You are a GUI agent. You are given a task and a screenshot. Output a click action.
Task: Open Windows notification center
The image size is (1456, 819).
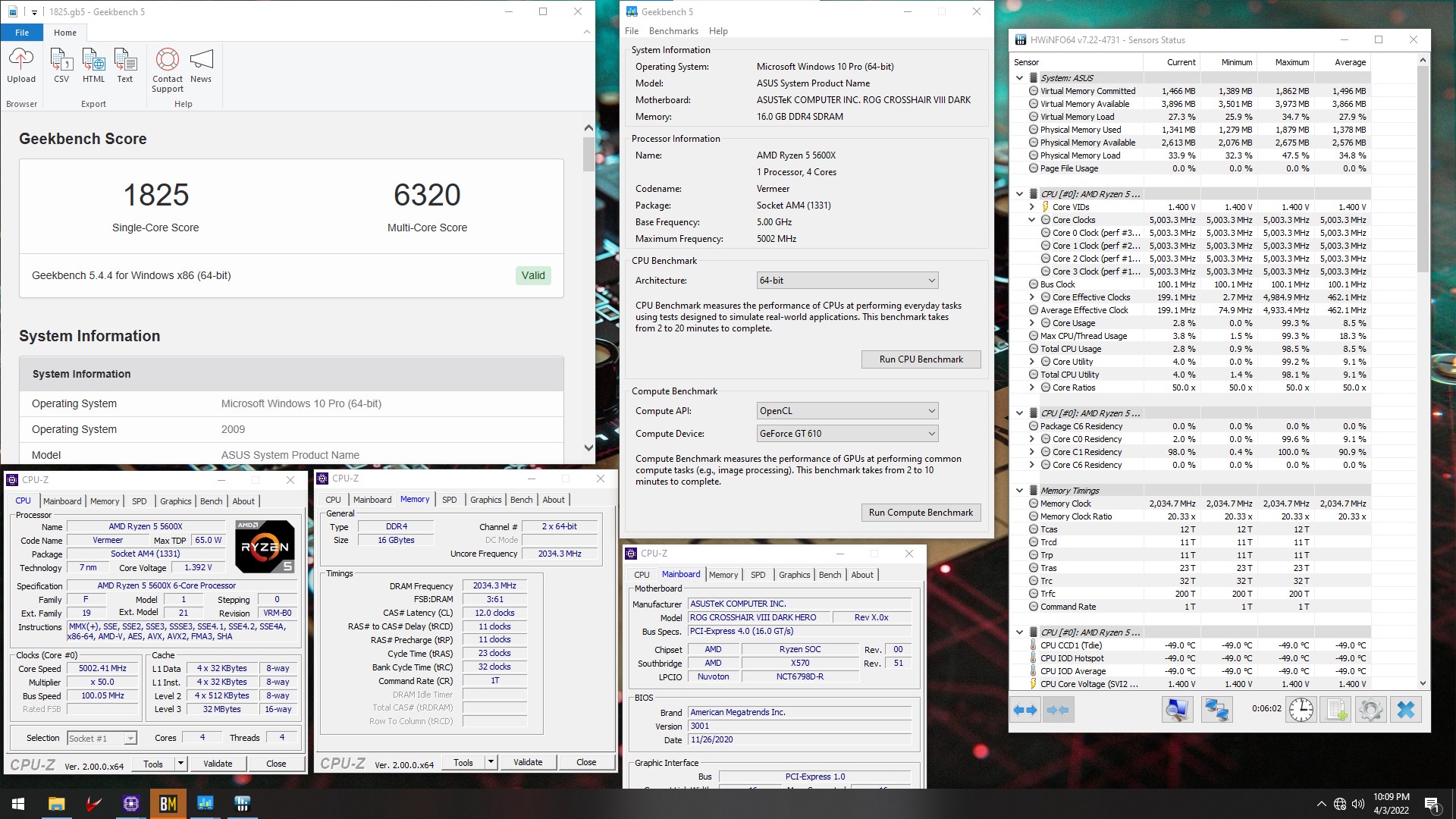(1432, 804)
